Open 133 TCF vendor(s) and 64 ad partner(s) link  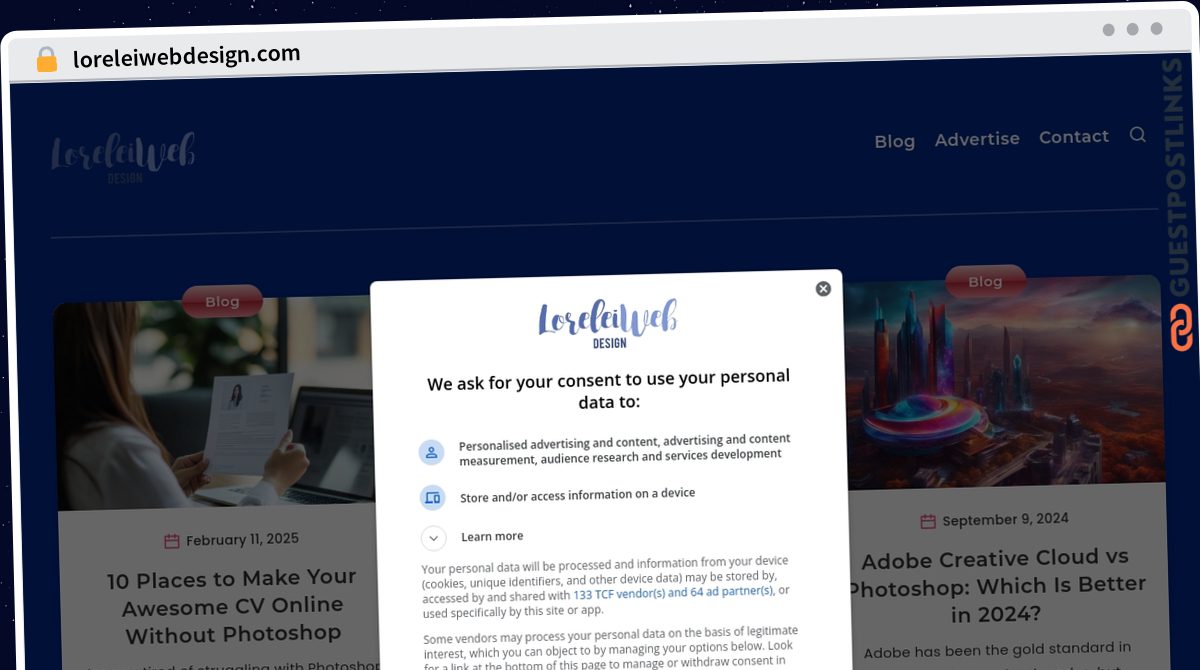pos(673,593)
